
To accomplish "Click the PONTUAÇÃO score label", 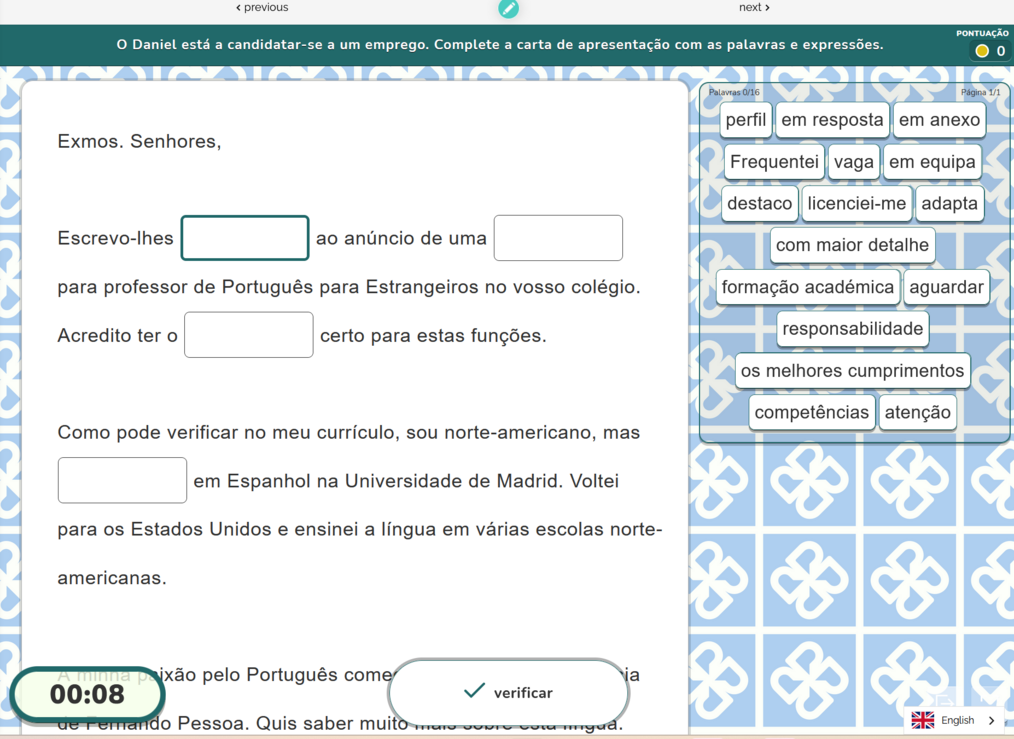I will coord(982,34).
